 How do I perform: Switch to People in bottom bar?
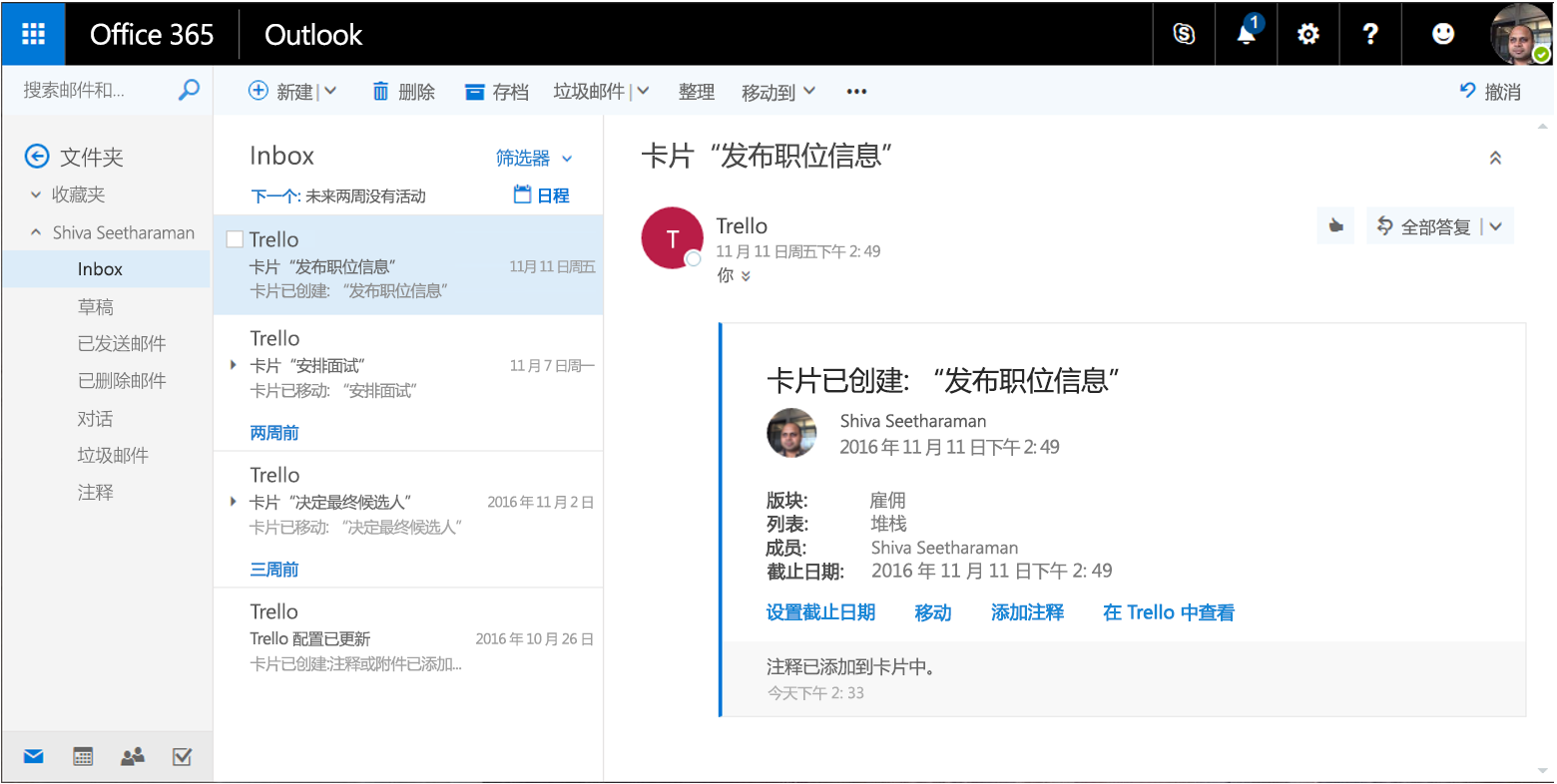tap(133, 757)
